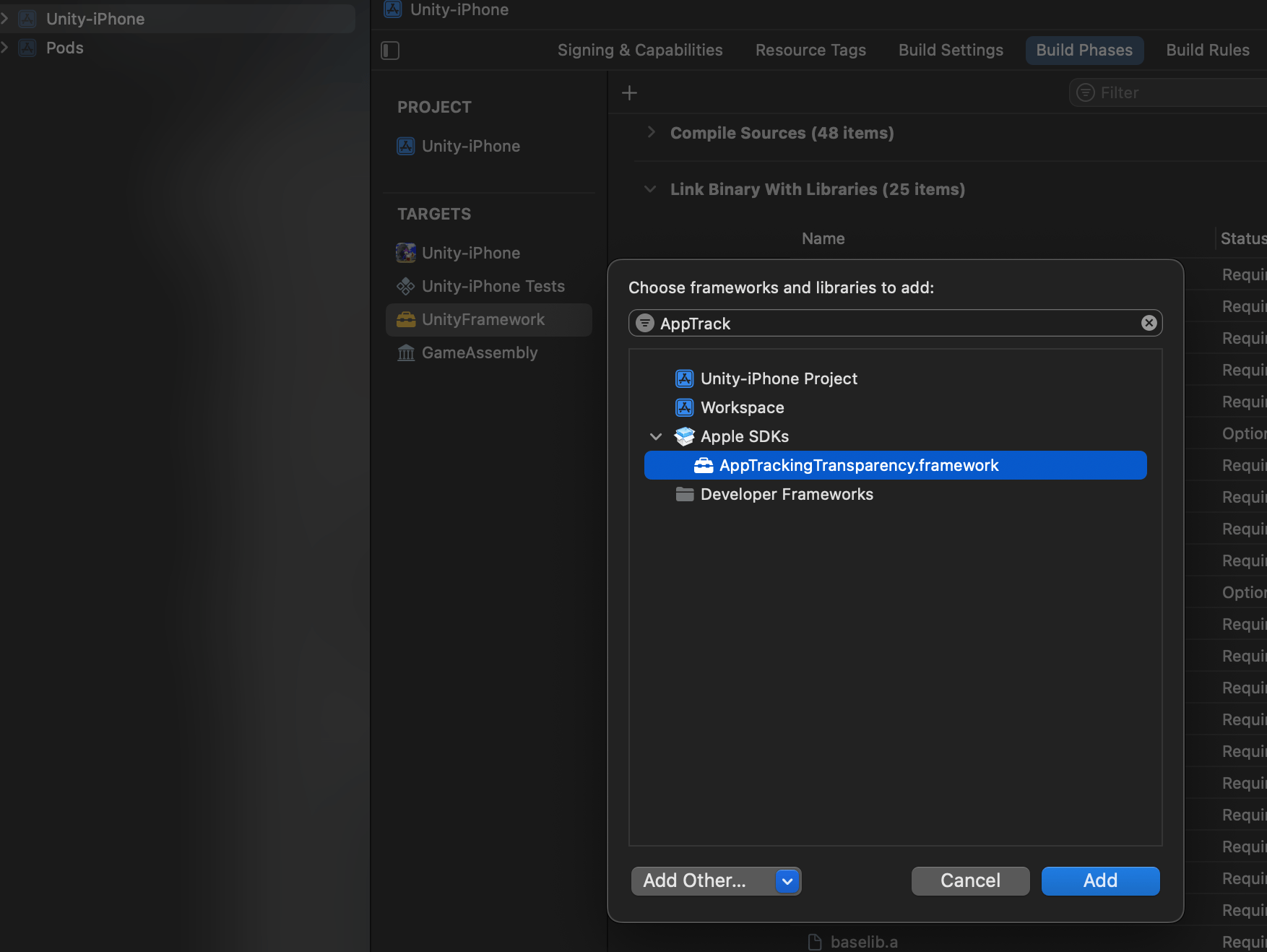Click the Workspace Xcode icon in dialog

(684, 407)
